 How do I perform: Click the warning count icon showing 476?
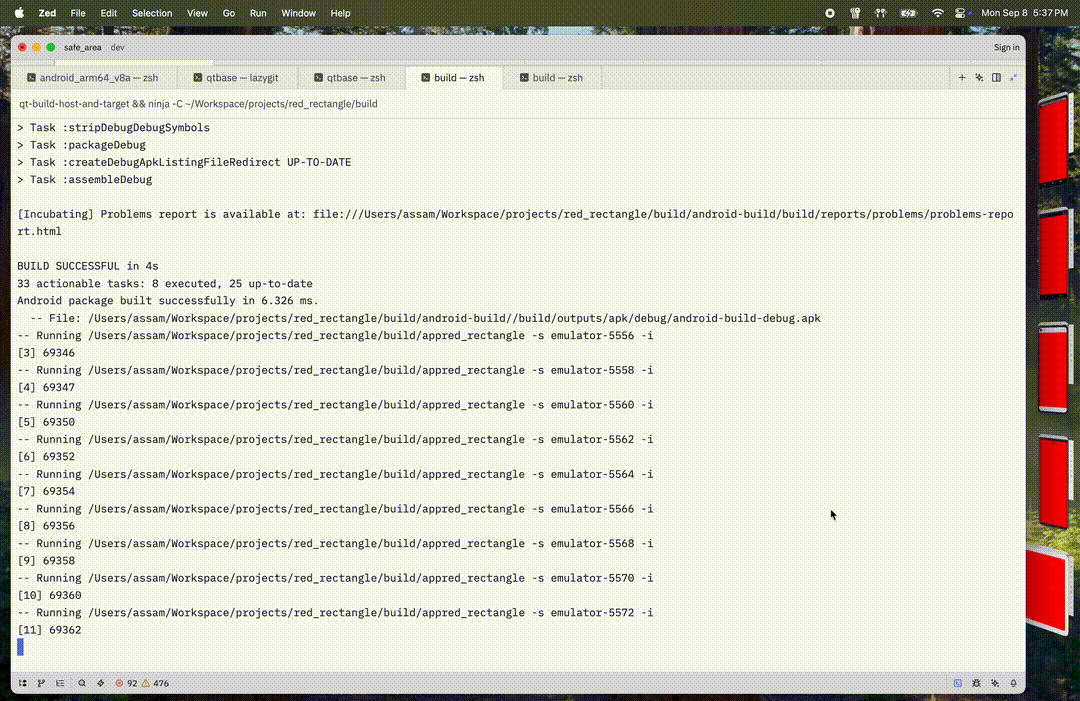click(x=155, y=683)
